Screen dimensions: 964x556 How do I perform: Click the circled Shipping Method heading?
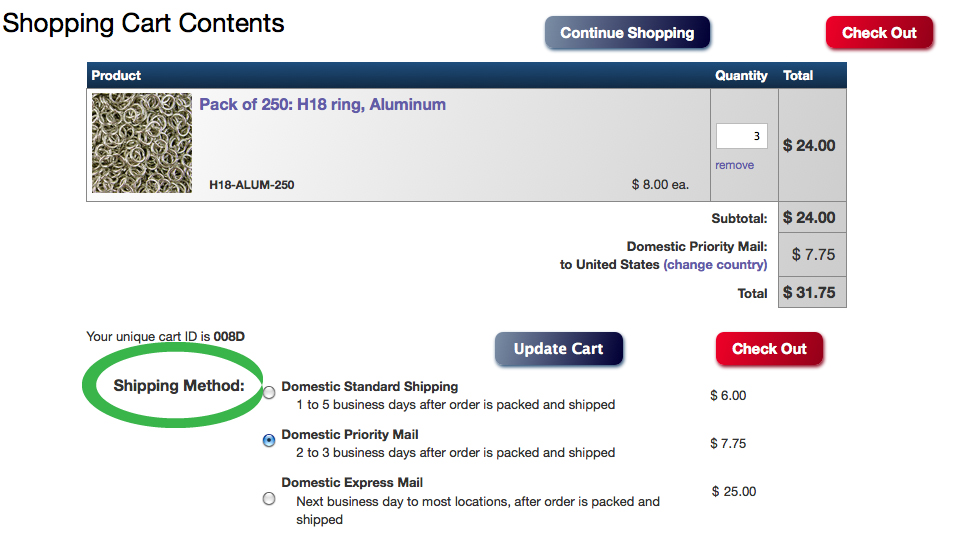[x=179, y=386]
